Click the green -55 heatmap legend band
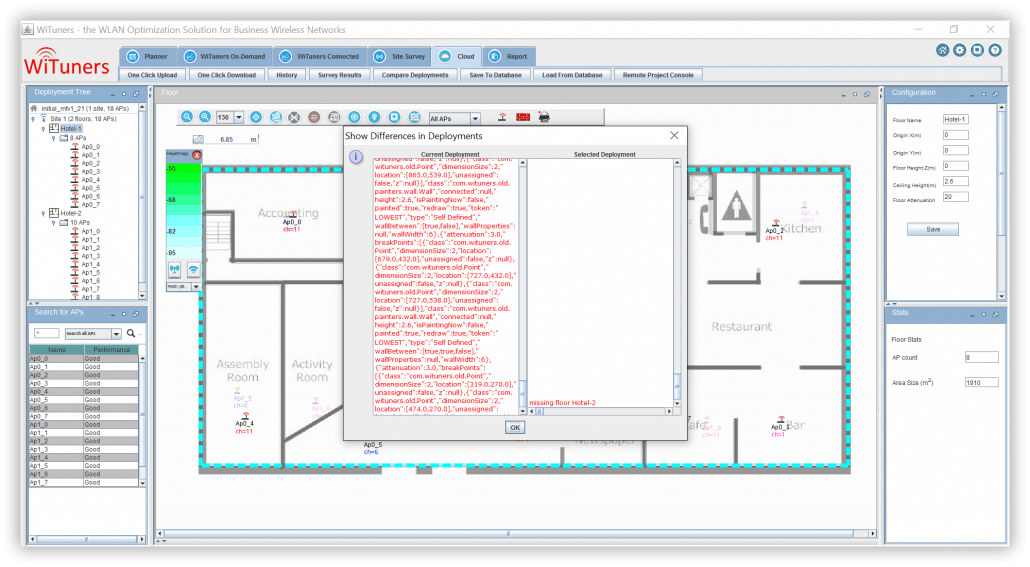Image resolution: width=1030 pixels, height=567 pixels. point(183,170)
